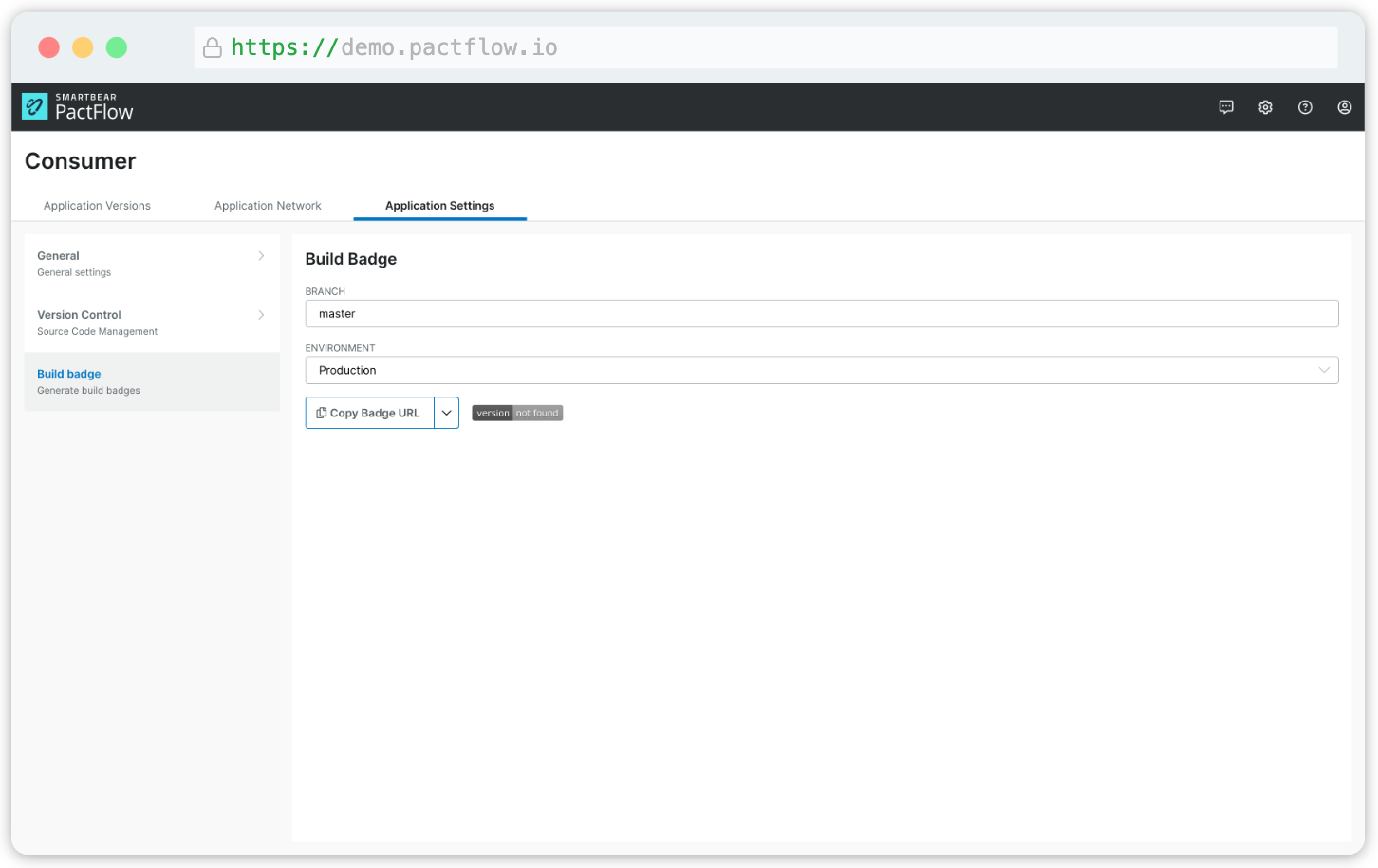Select the Application Settings tab
The width and height of the screenshot is (1378, 868).
[x=439, y=206]
